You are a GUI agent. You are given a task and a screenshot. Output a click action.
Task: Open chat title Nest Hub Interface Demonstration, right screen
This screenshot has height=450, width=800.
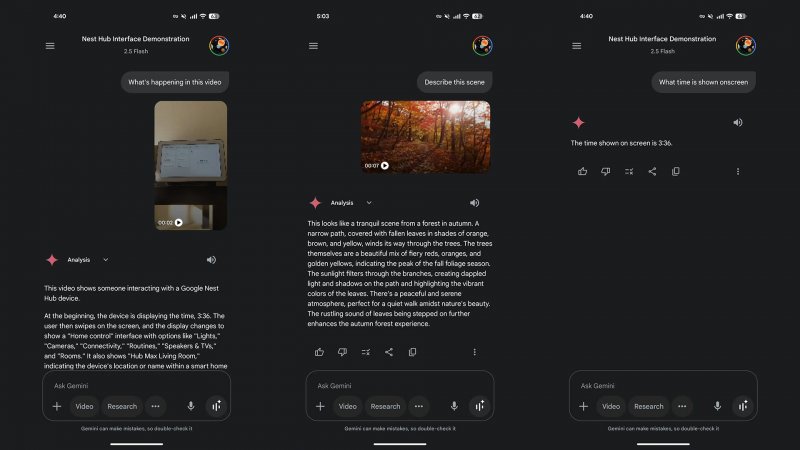tap(662, 39)
